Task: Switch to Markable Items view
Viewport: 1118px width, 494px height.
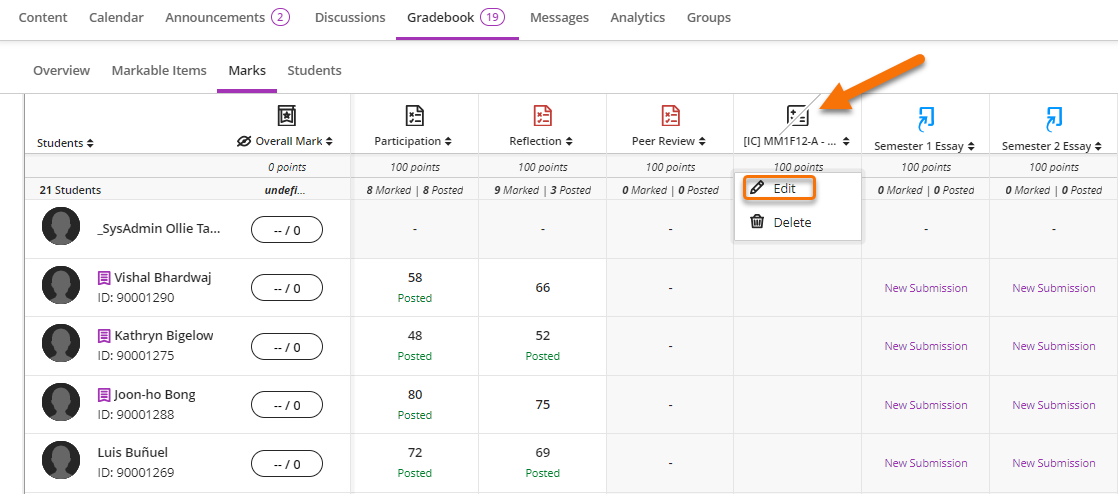Action: coord(159,71)
